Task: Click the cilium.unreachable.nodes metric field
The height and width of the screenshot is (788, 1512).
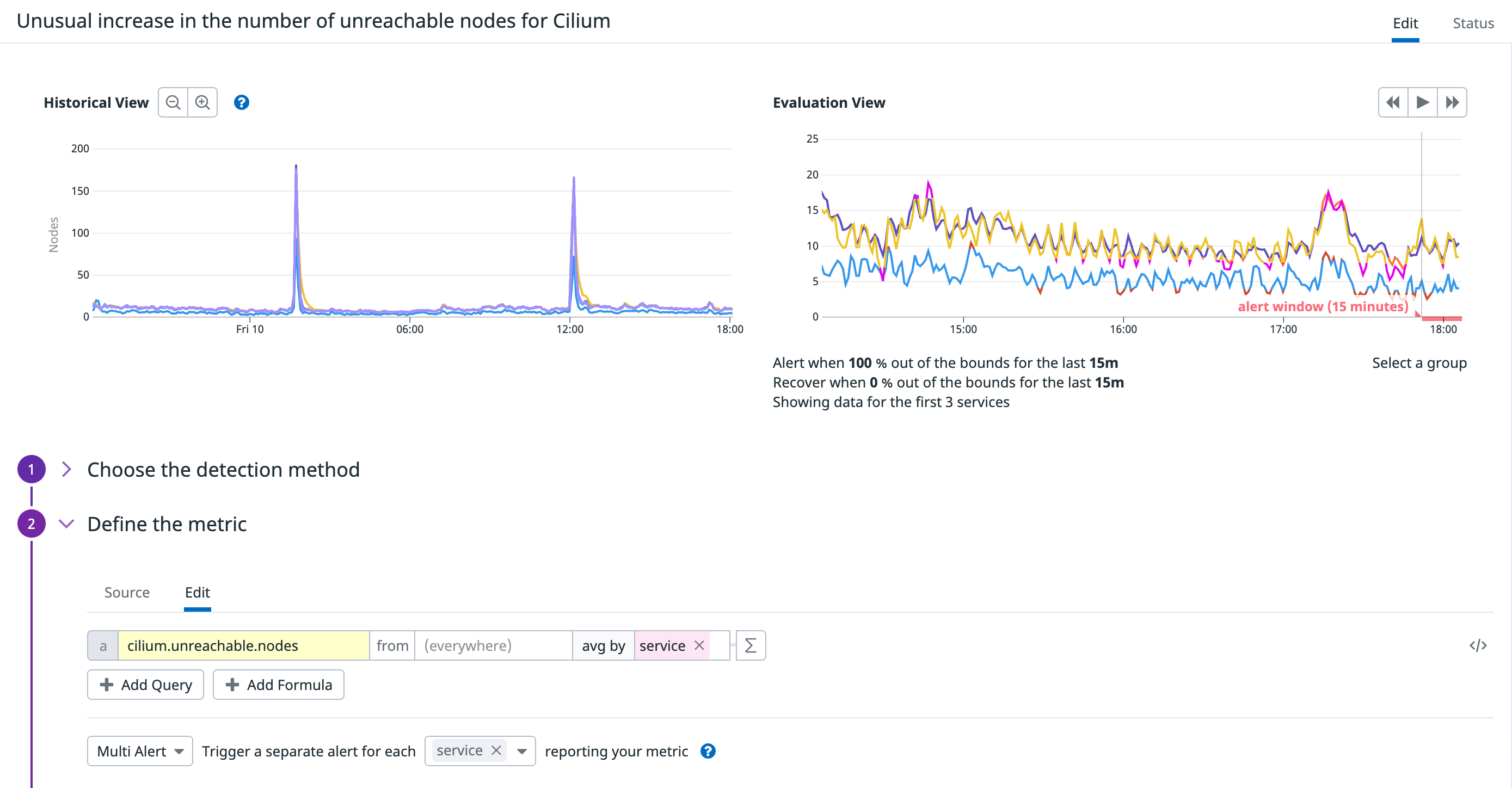Action: click(x=243, y=645)
